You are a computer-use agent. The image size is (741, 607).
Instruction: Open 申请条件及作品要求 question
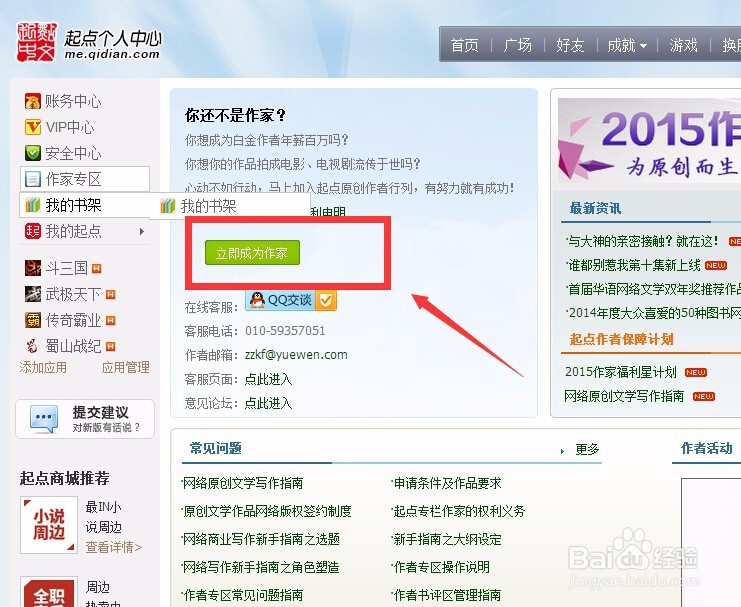(x=447, y=483)
